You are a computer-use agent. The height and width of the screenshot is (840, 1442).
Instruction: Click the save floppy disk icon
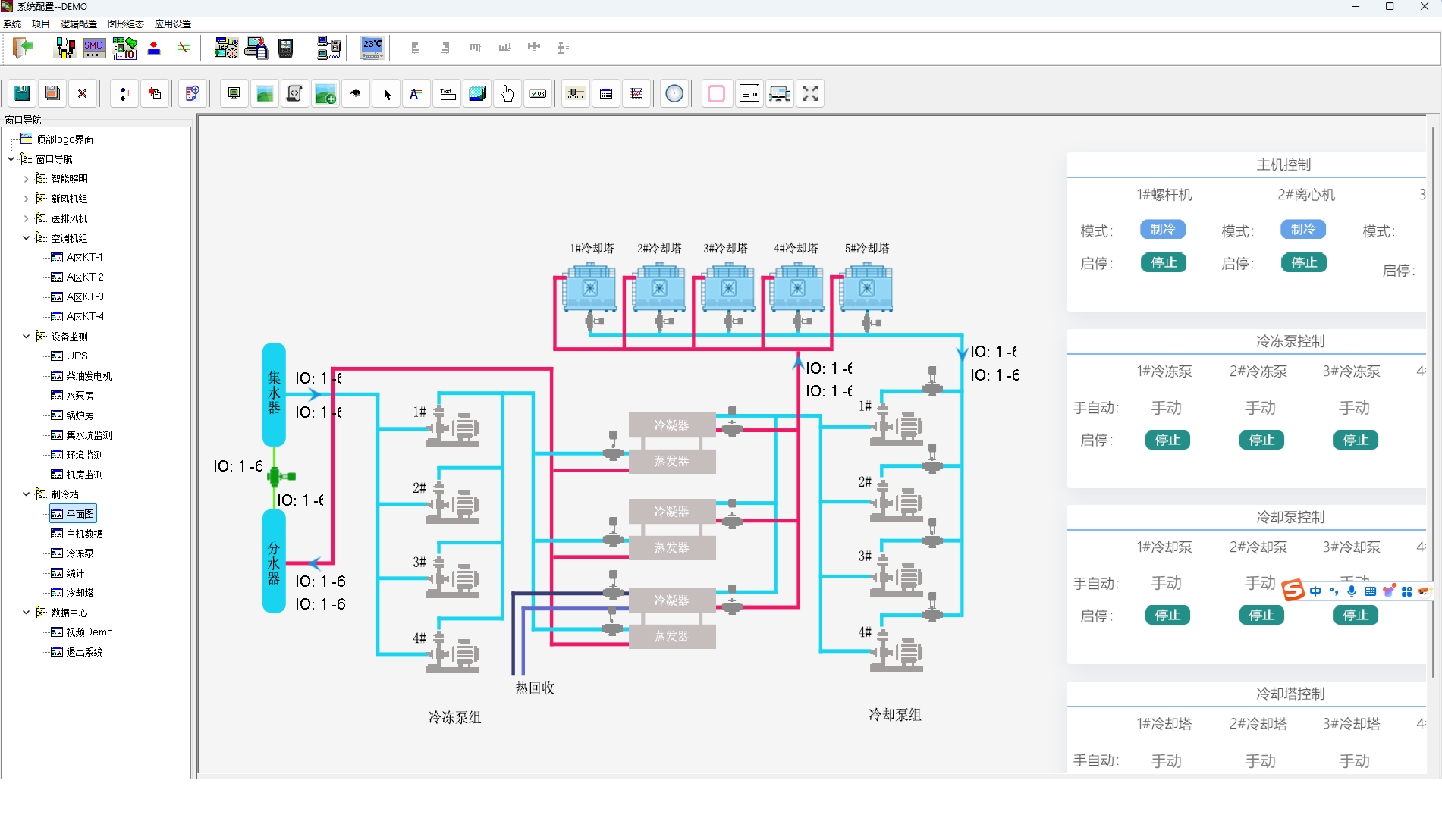[x=22, y=93]
